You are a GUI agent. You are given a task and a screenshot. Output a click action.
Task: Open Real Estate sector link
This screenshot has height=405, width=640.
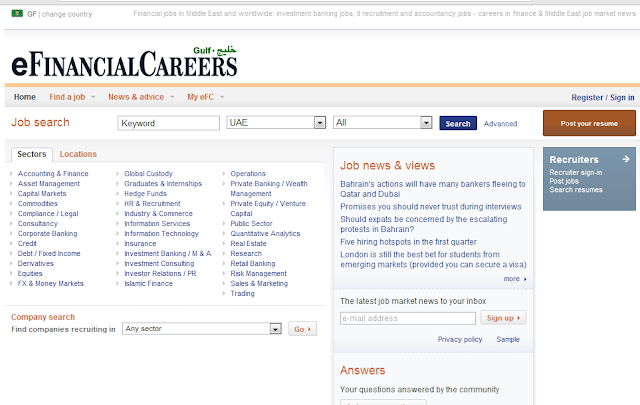click(249, 243)
